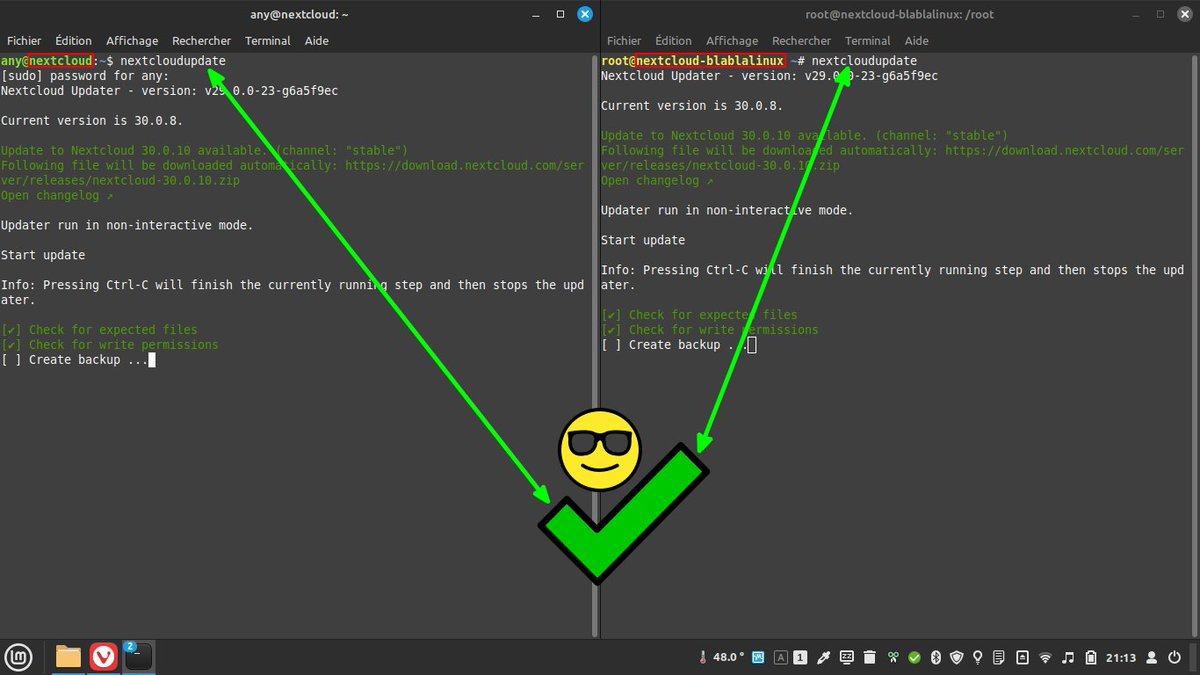Image resolution: width=1200 pixels, height=675 pixels.
Task: Open Aide menu in root@nextcloud-blablalinux terminal
Action: tap(917, 41)
